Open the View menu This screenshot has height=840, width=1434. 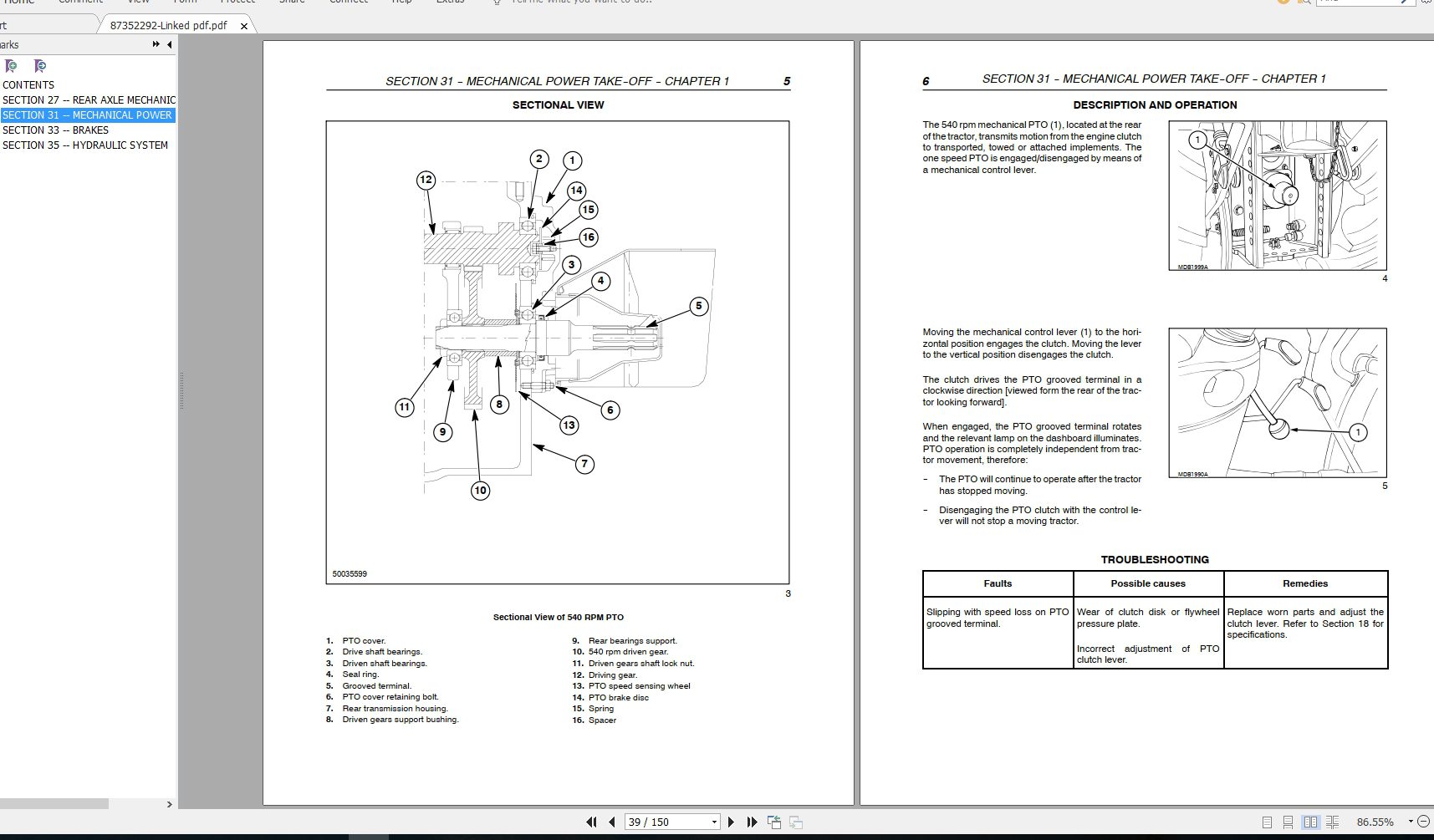click(138, 3)
